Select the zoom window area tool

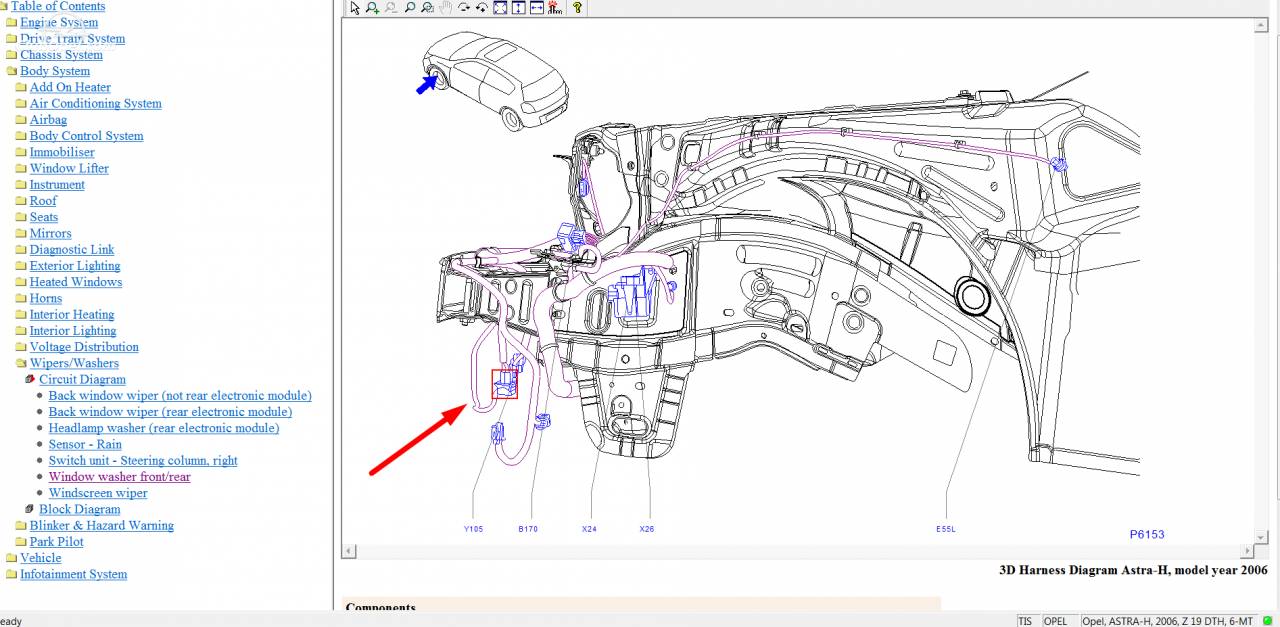(x=428, y=7)
